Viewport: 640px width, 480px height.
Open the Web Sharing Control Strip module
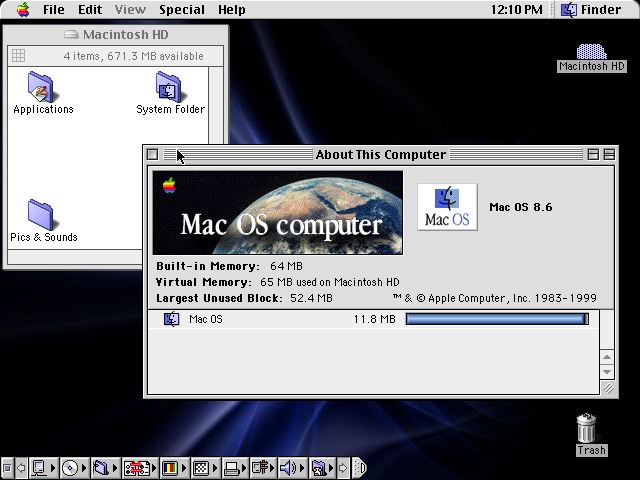(x=322, y=468)
